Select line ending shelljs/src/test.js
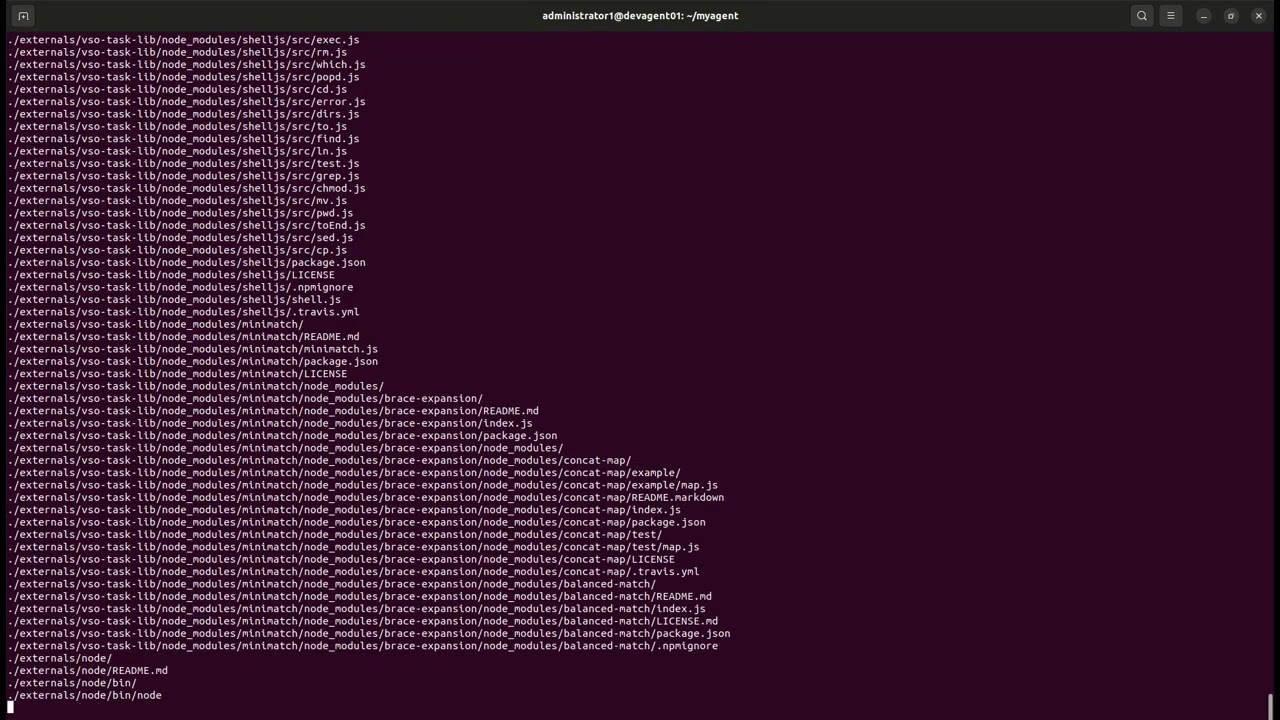This screenshot has width=1280, height=720. (x=184, y=163)
